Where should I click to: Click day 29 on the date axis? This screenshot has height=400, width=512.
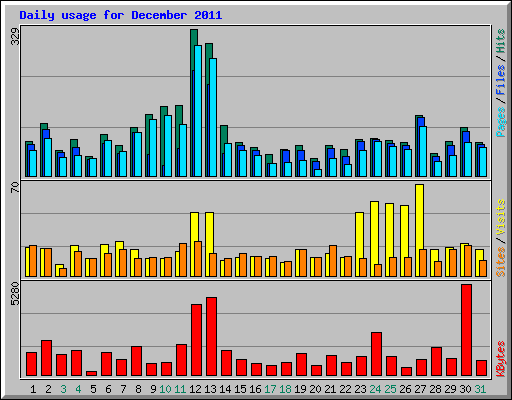click(450, 389)
